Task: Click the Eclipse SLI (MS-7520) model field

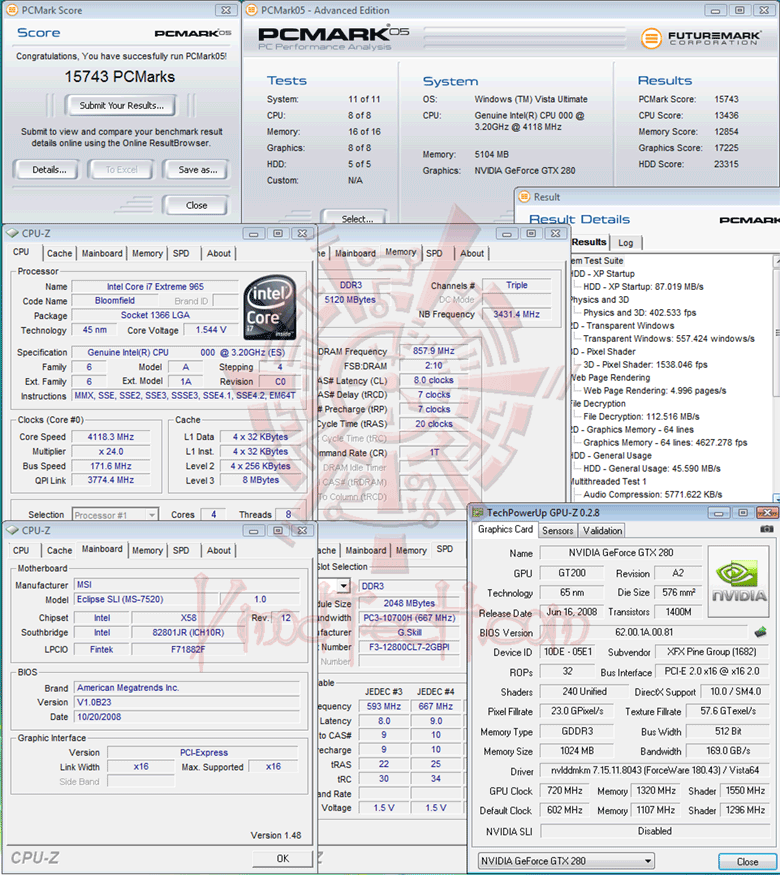Action: [146, 599]
